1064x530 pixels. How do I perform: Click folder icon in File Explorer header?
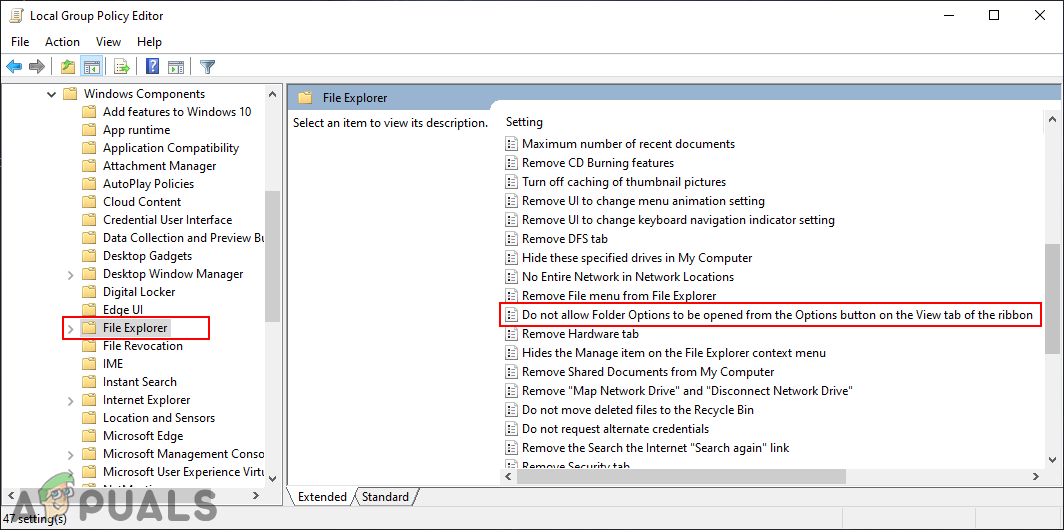pyautogui.click(x=305, y=98)
